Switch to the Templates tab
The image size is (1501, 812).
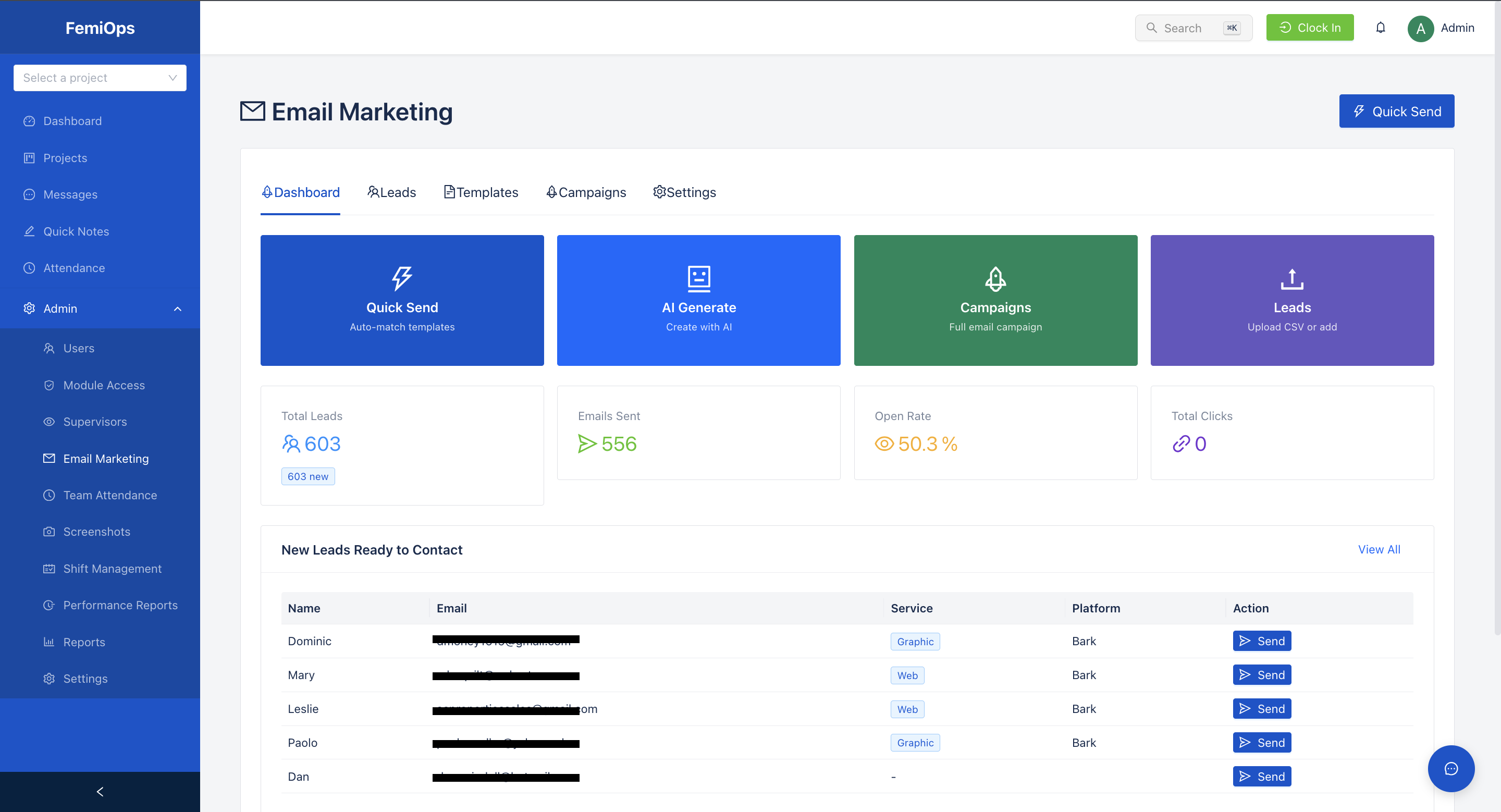click(x=481, y=192)
